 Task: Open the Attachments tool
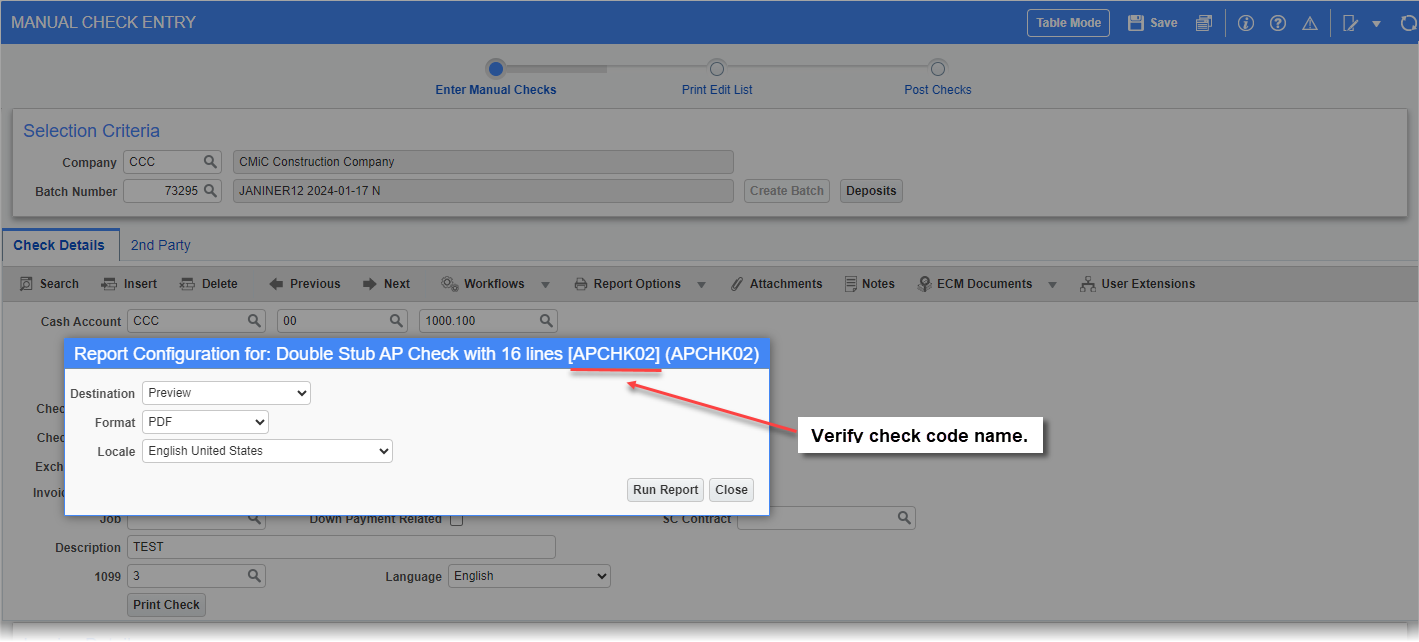(x=777, y=283)
